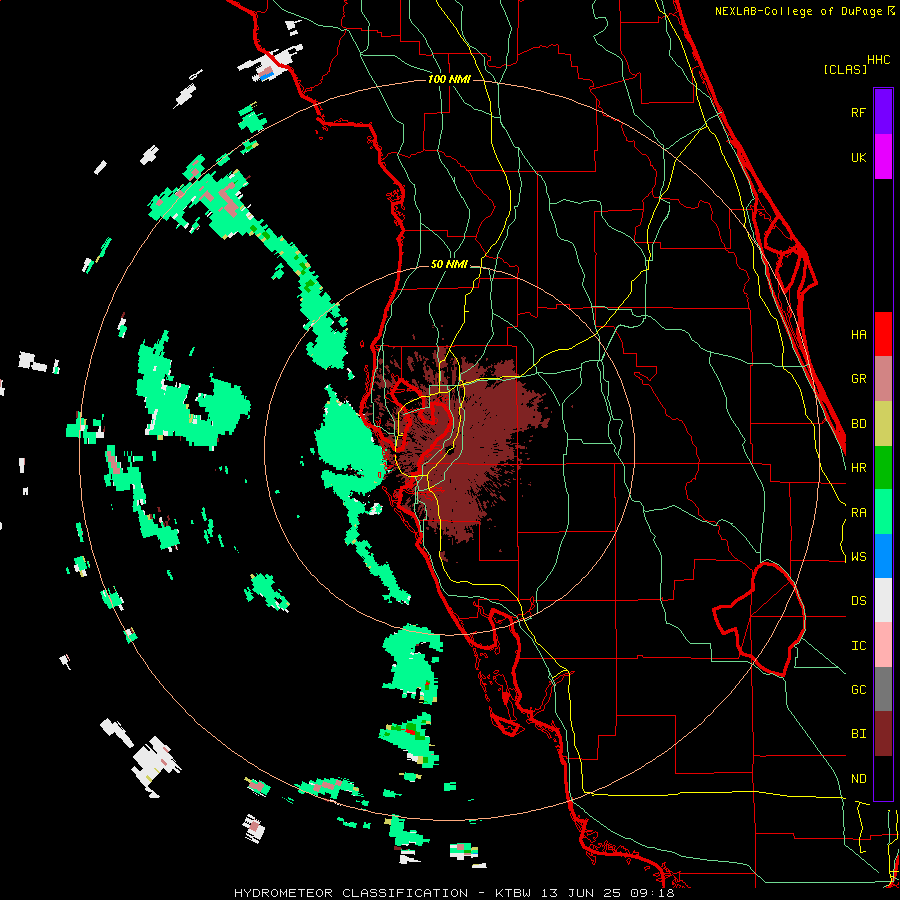Image resolution: width=900 pixels, height=900 pixels.
Task: Click the yellow BD legend color swatch
Action: click(x=883, y=424)
